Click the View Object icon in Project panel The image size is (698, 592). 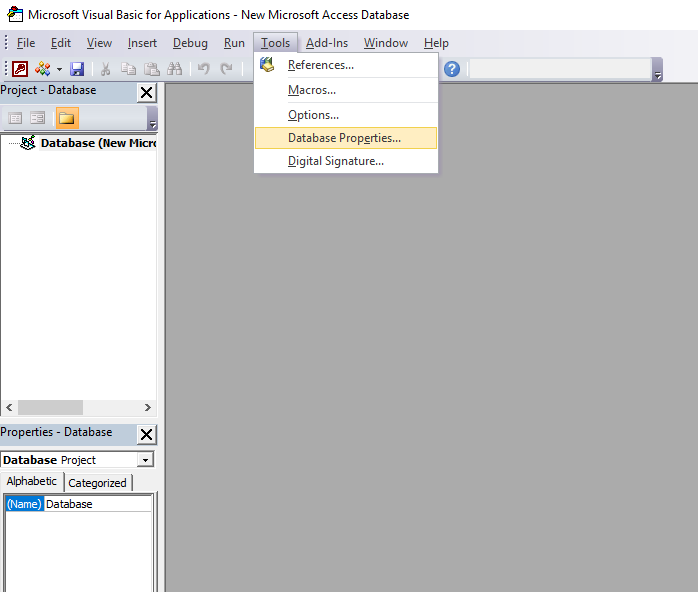[37, 118]
